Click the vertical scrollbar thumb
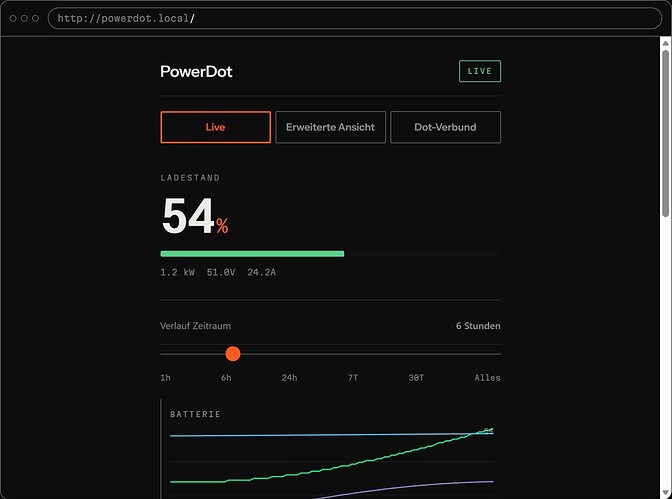 point(666,133)
